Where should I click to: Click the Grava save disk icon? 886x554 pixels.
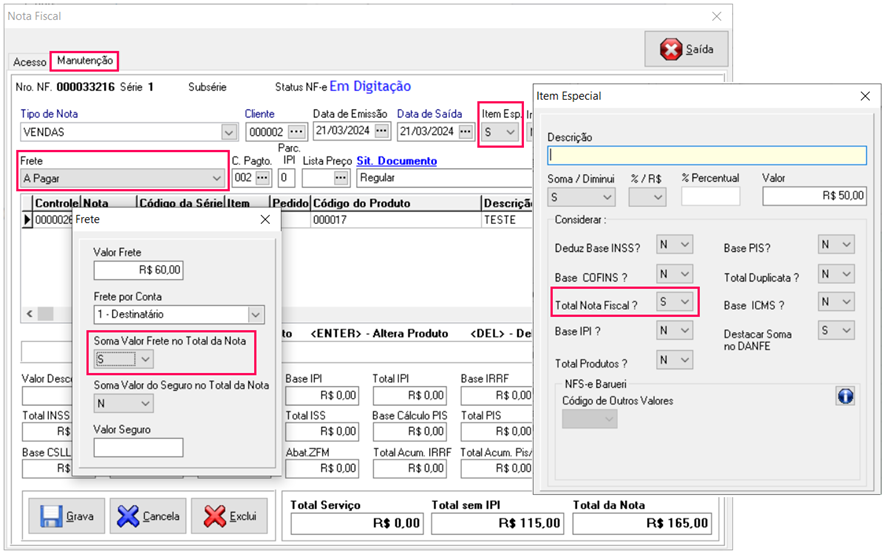click(52, 516)
